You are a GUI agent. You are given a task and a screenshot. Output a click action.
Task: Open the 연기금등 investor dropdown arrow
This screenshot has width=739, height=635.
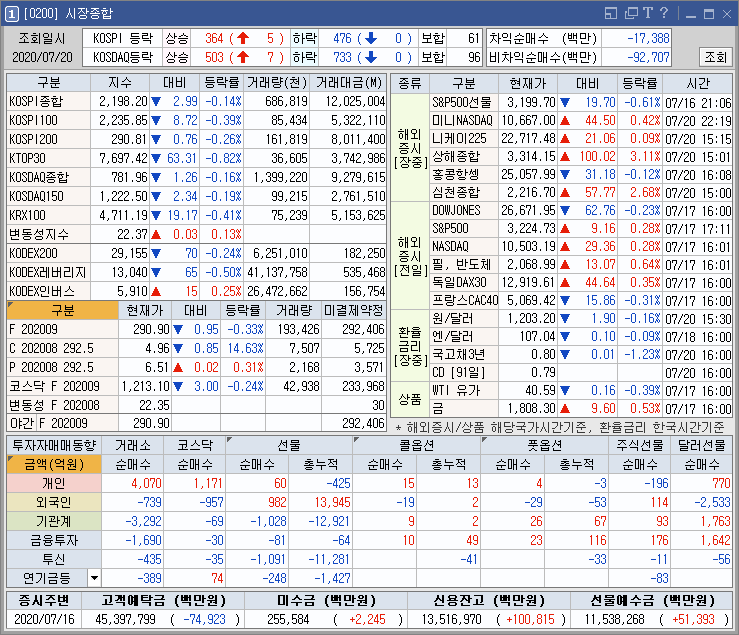pos(94,578)
